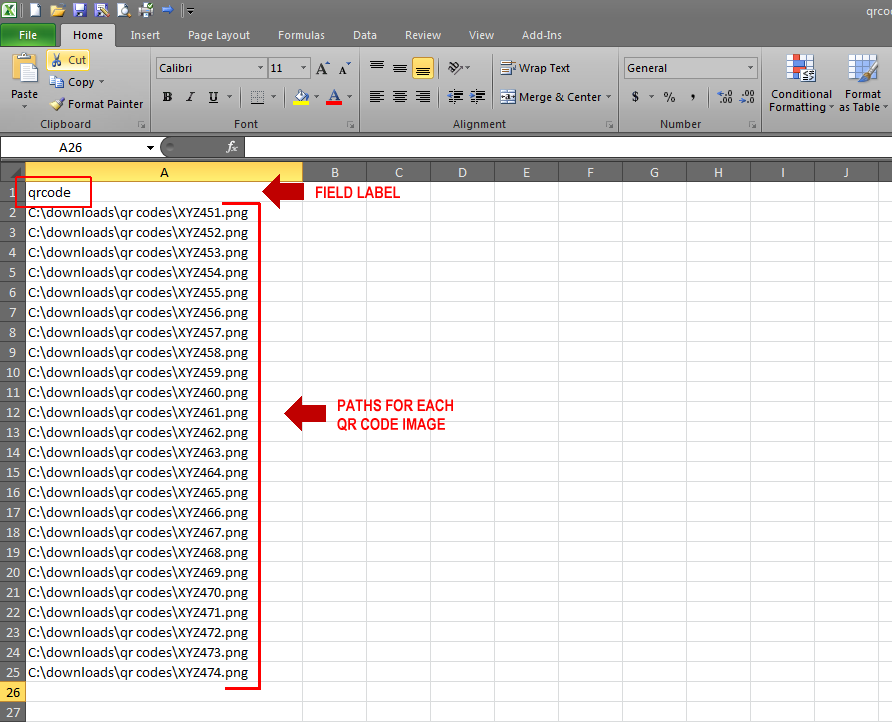The height and width of the screenshot is (722, 892).
Task: Click Decrease Decimal icon
Action: click(x=747, y=97)
